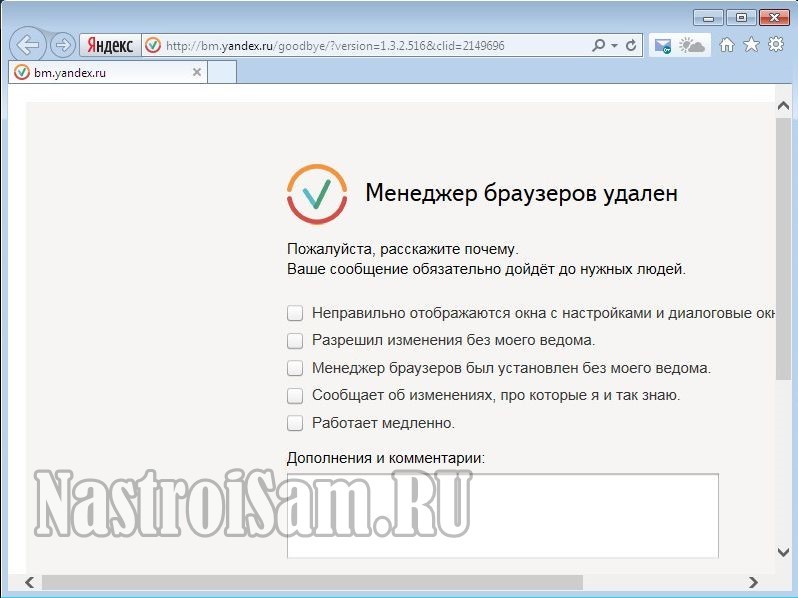Click label 'Дополнения и комментарии:'
Viewport: 798px width, 598px height.
386,458
